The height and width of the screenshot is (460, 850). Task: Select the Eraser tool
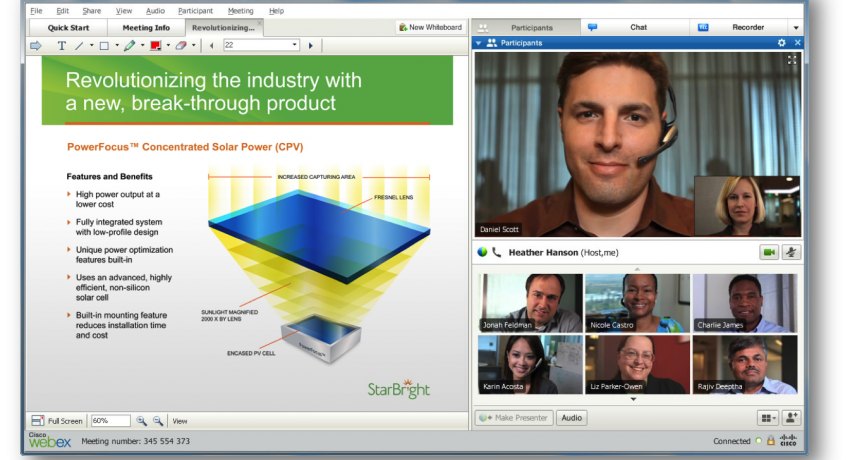click(x=180, y=45)
